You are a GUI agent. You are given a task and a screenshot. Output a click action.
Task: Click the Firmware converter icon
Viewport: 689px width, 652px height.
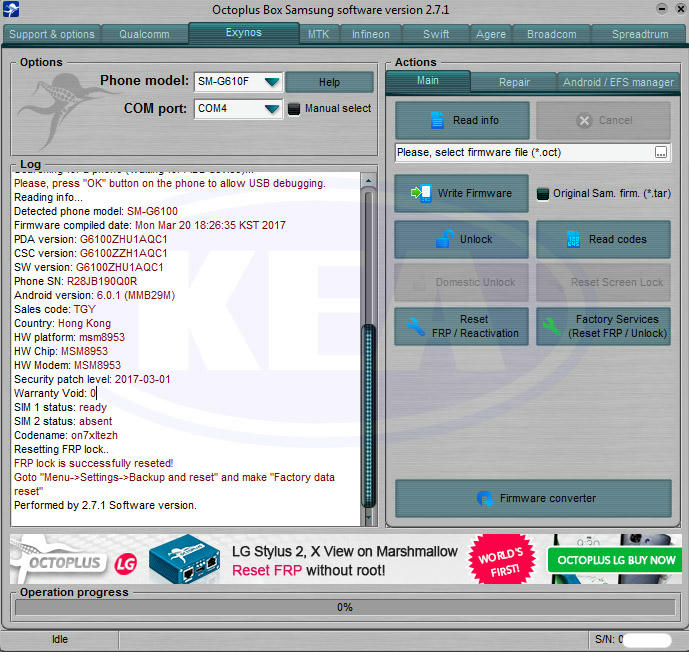click(485, 498)
